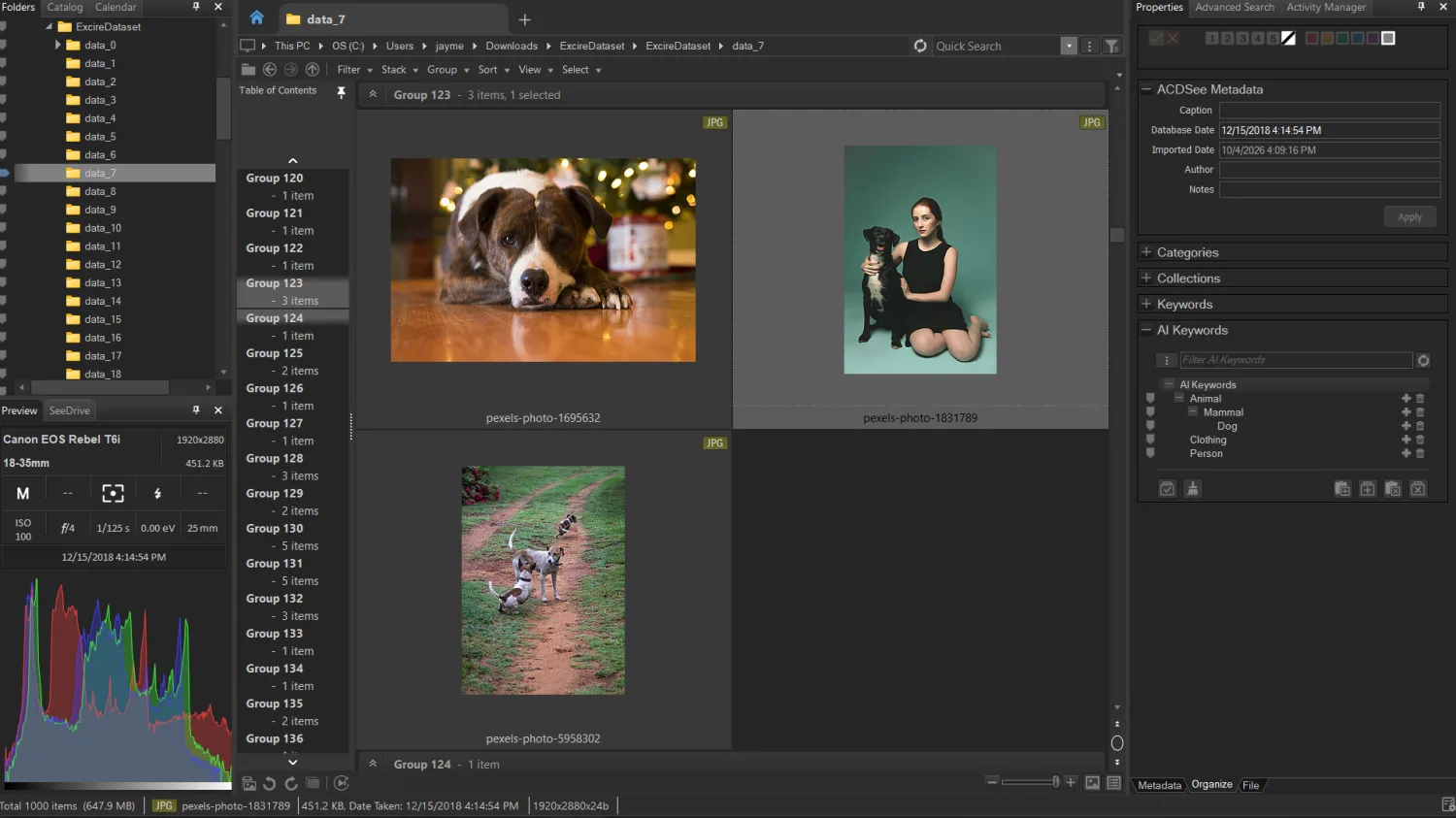Image resolution: width=1456 pixels, height=818 pixels.
Task: Set rating 5 in Properties panel
Action: (1273, 38)
